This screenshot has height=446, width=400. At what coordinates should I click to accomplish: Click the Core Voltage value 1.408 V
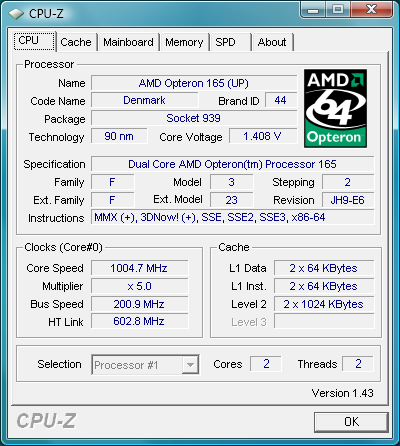(263, 136)
